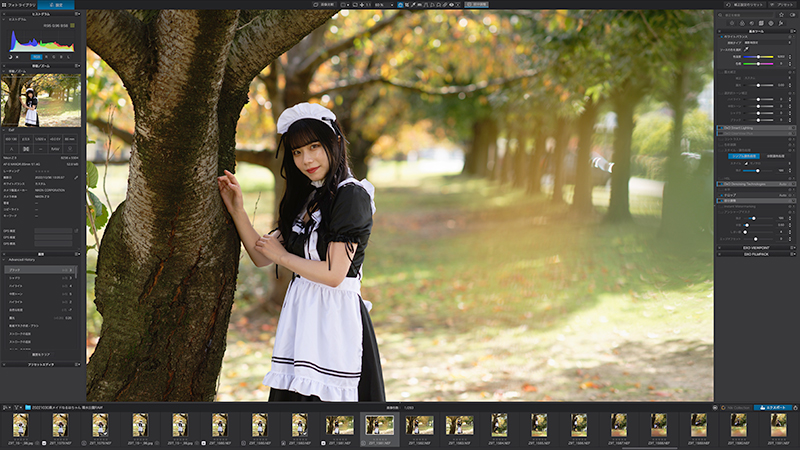Viewport: 800px width, 450px height.
Task: Toggle DxO Denoising Technologies correction
Action: point(721,184)
